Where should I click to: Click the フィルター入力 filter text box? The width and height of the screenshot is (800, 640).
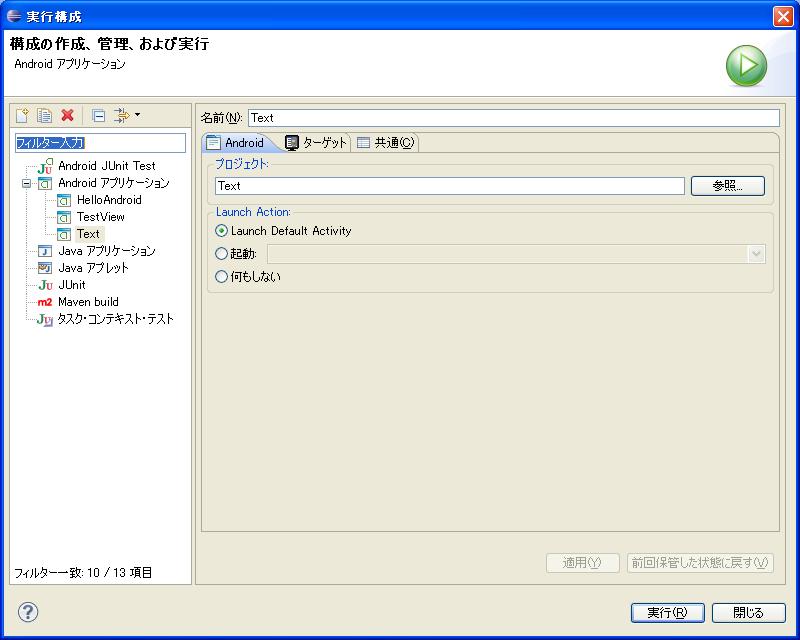tap(100, 143)
